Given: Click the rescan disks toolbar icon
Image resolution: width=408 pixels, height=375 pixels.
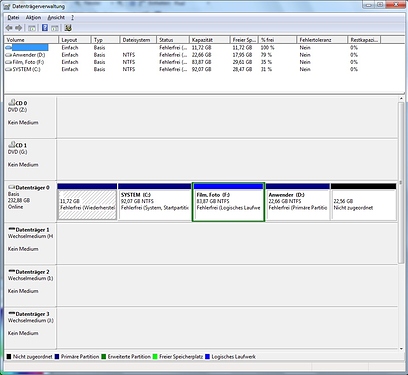Looking at the screenshot, I should [68, 28].
